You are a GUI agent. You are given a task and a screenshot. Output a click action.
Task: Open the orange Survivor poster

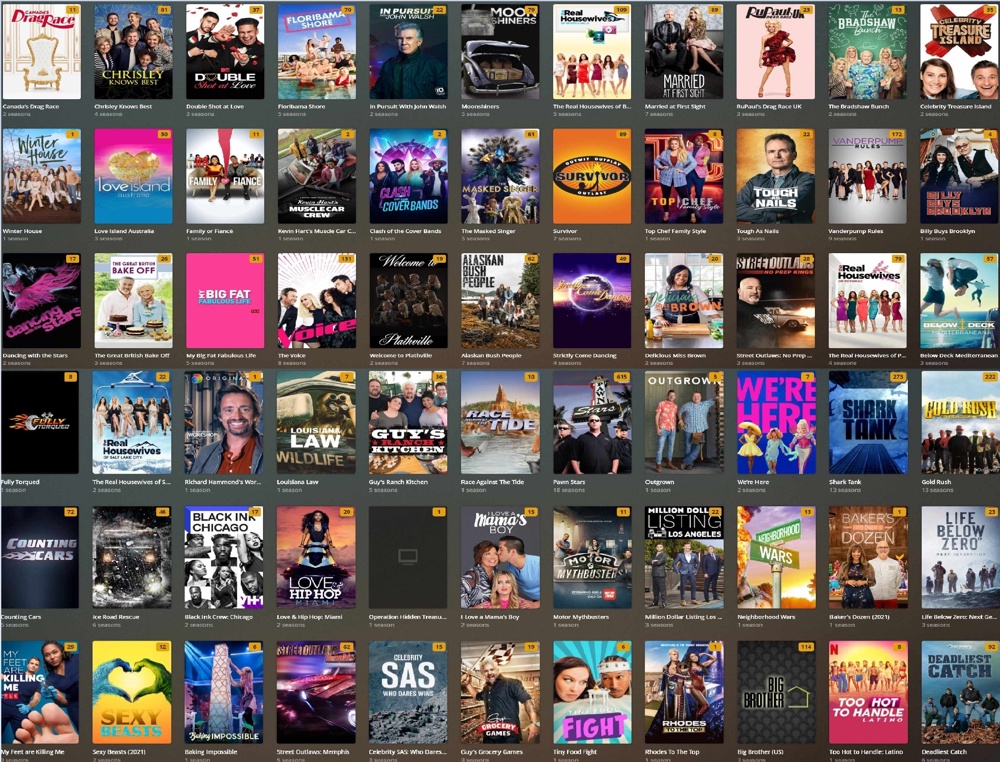coord(592,176)
